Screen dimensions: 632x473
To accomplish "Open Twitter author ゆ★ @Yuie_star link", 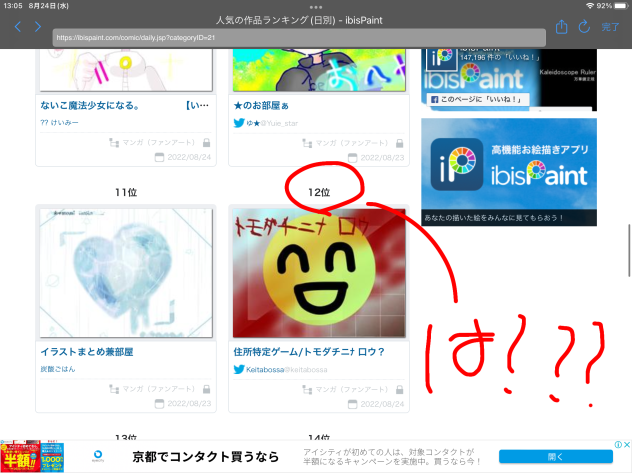I will point(272,123).
